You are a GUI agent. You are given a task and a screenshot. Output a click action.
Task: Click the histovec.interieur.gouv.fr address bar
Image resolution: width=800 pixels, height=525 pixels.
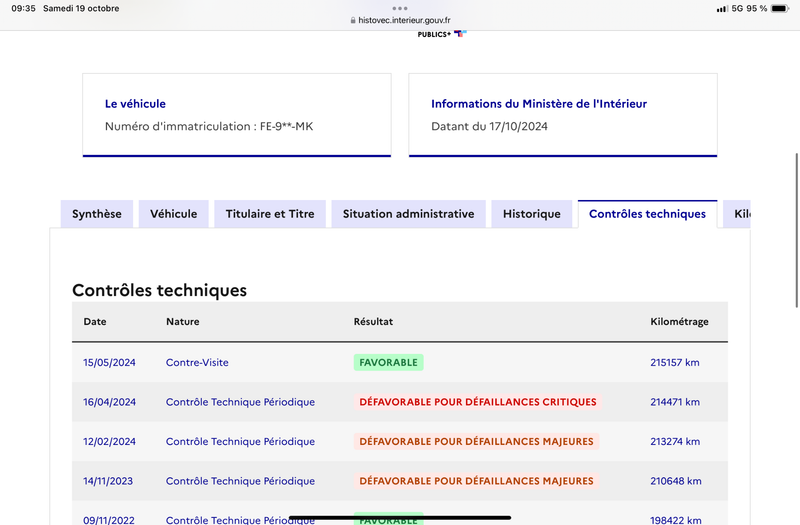click(400, 20)
